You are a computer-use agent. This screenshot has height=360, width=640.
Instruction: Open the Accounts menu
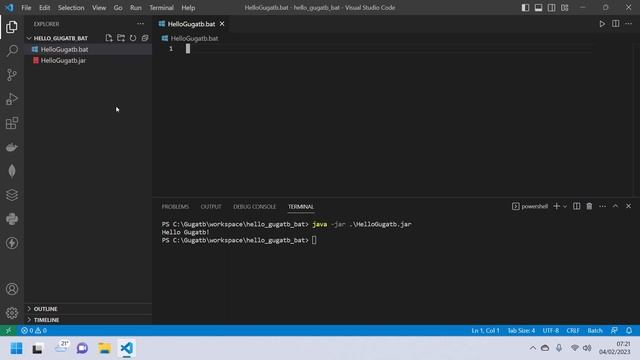(12, 289)
